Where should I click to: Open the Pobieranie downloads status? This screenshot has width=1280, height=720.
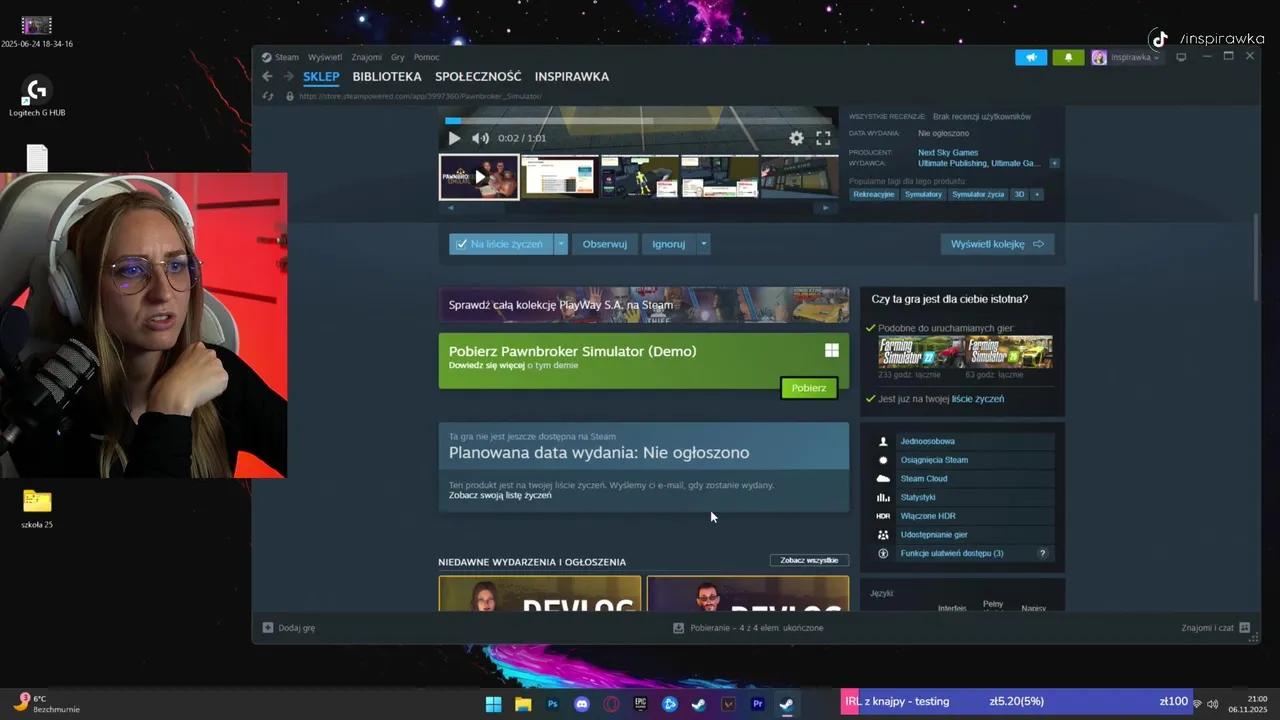coord(748,628)
